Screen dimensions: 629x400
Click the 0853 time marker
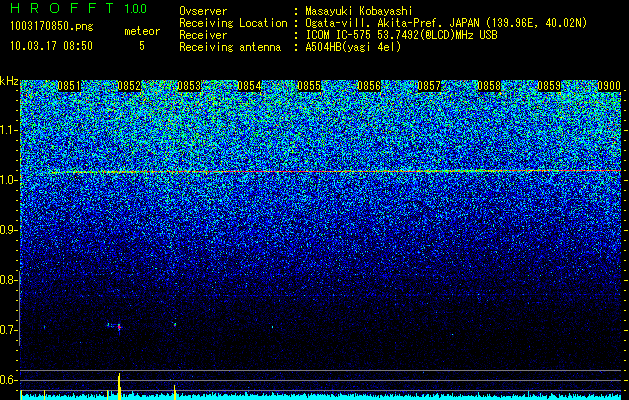tap(189, 86)
